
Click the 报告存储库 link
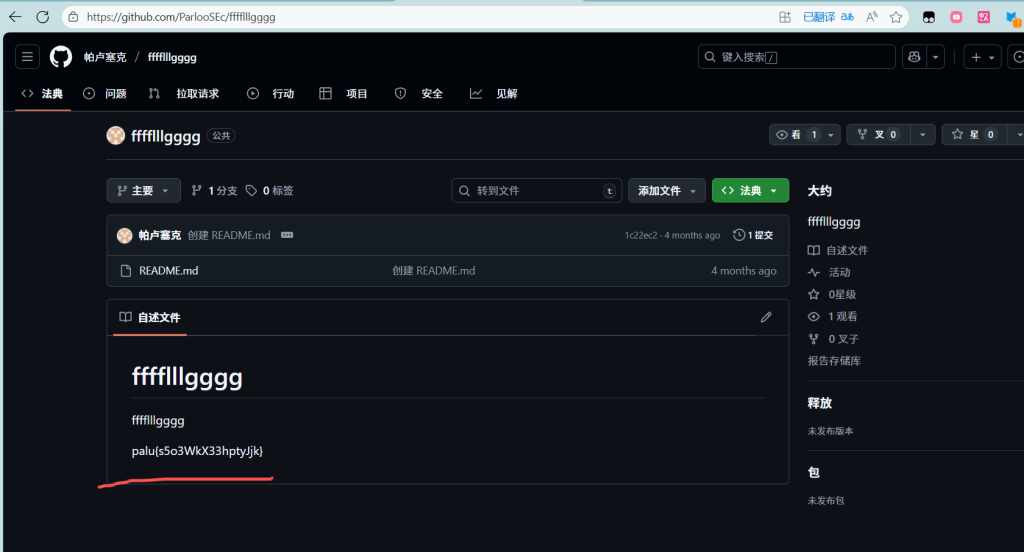(x=834, y=360)
